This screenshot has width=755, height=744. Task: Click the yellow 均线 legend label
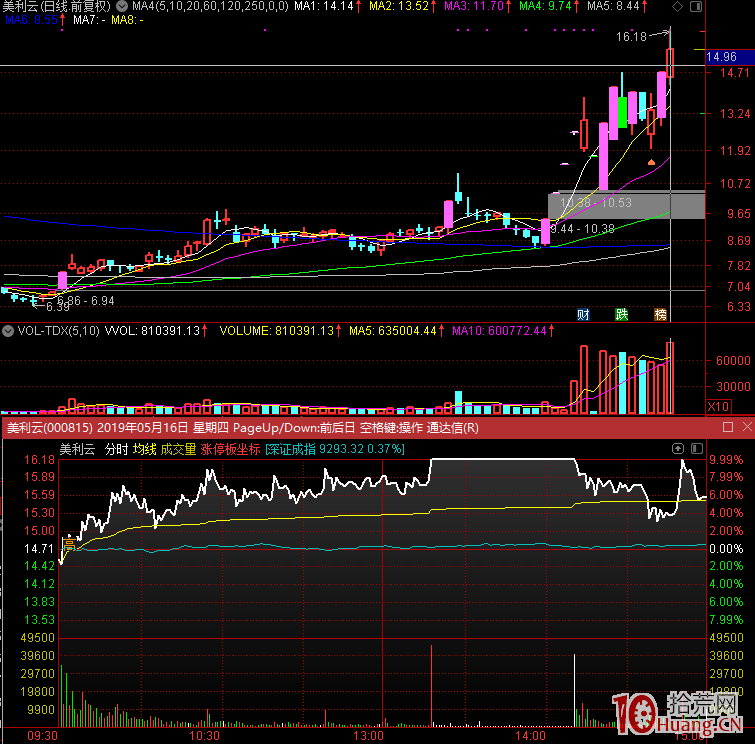(x=144, y=449)
